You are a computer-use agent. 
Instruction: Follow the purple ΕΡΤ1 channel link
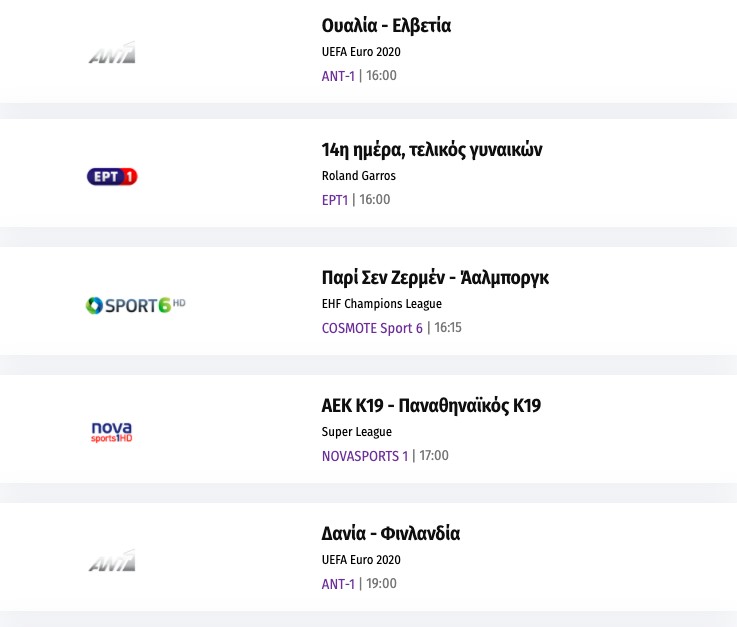335,200
